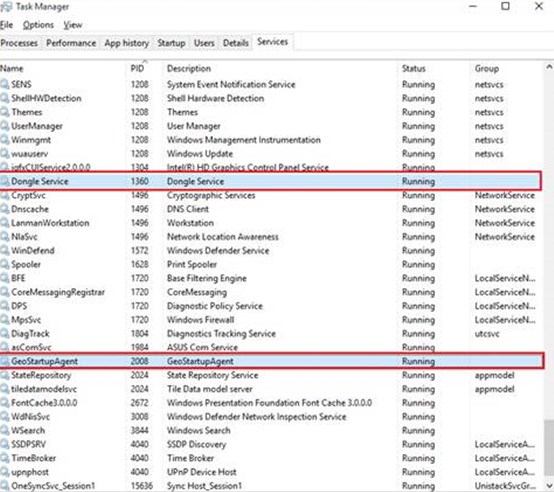Click the 'Network Location Awareness' description
The height and width of the screenshot is (492, 554).
223,237
